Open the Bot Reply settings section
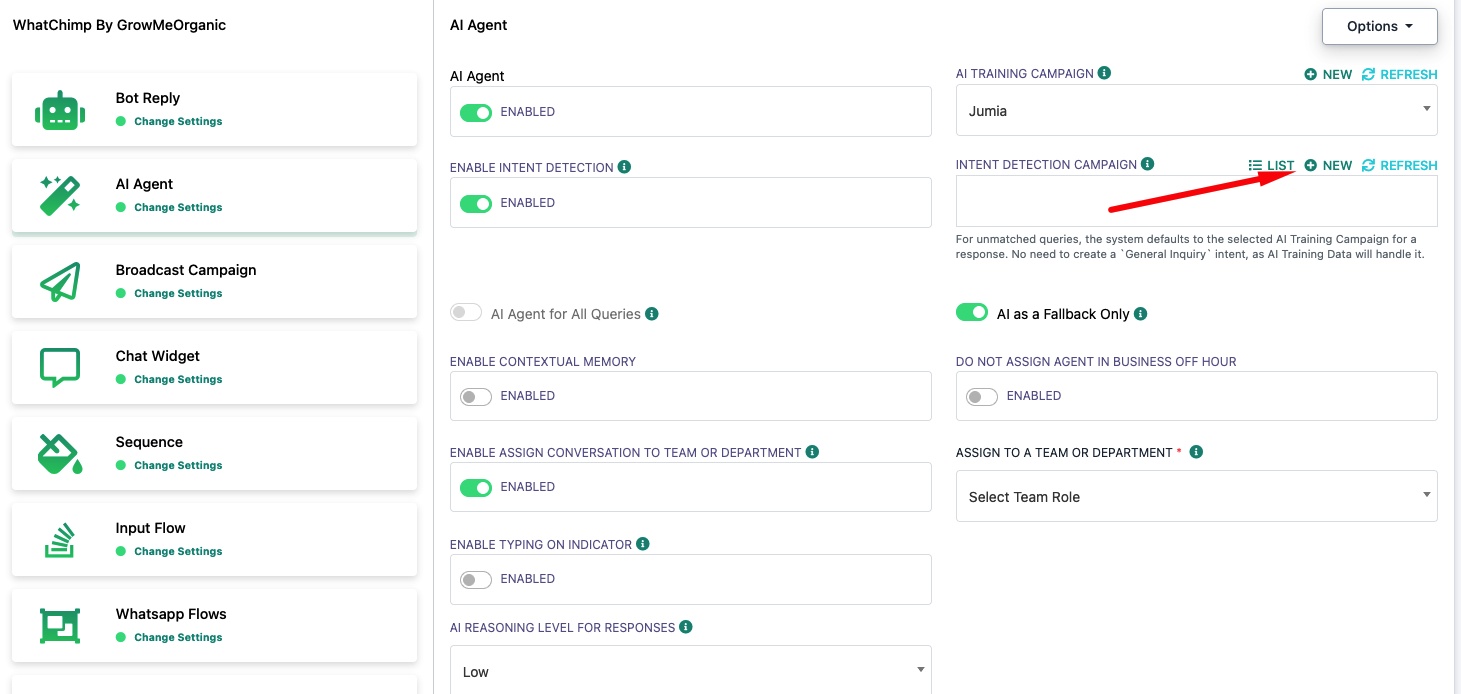Image resolution: width=1461 pixels, height=694 pixels. [214, 109]
